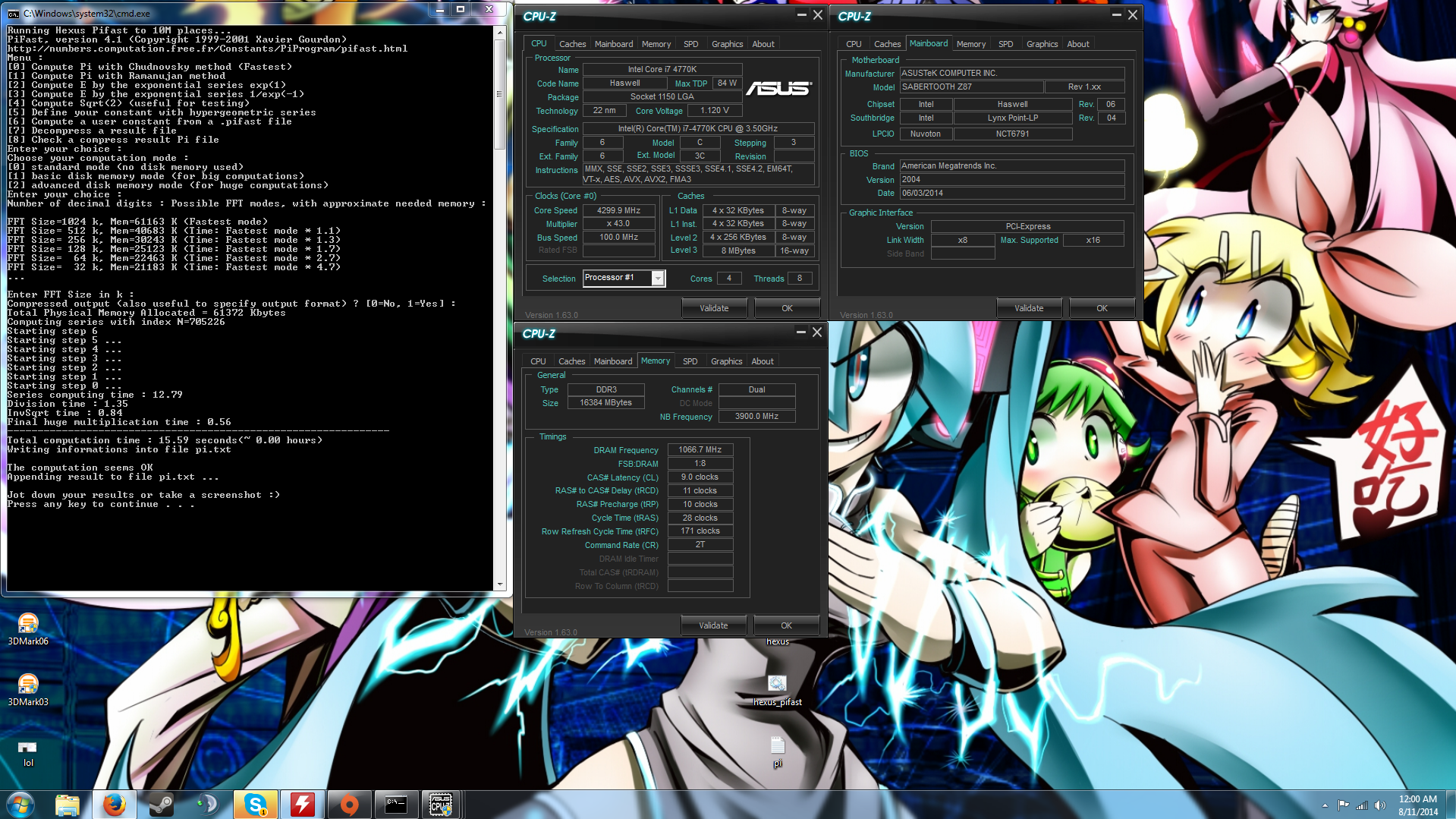Screen dimensions: 1456x819
Task: Select the Core Speed value '4299.9 MHz'
Action: point(618,211)
